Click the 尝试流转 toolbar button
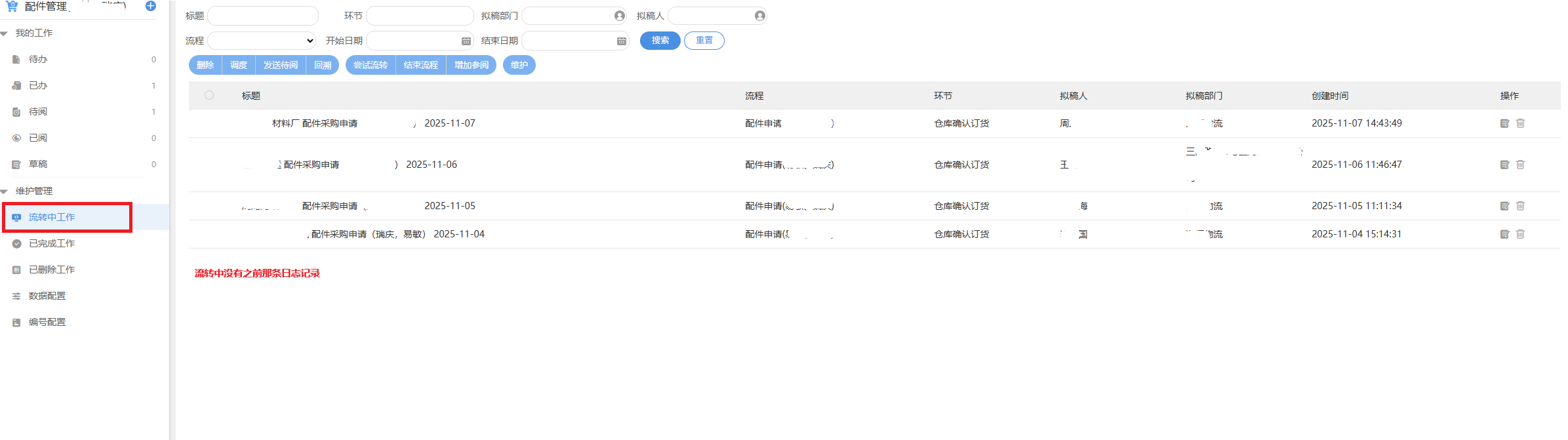Screen dimensions: 1568x440 [x=371, y=65]
